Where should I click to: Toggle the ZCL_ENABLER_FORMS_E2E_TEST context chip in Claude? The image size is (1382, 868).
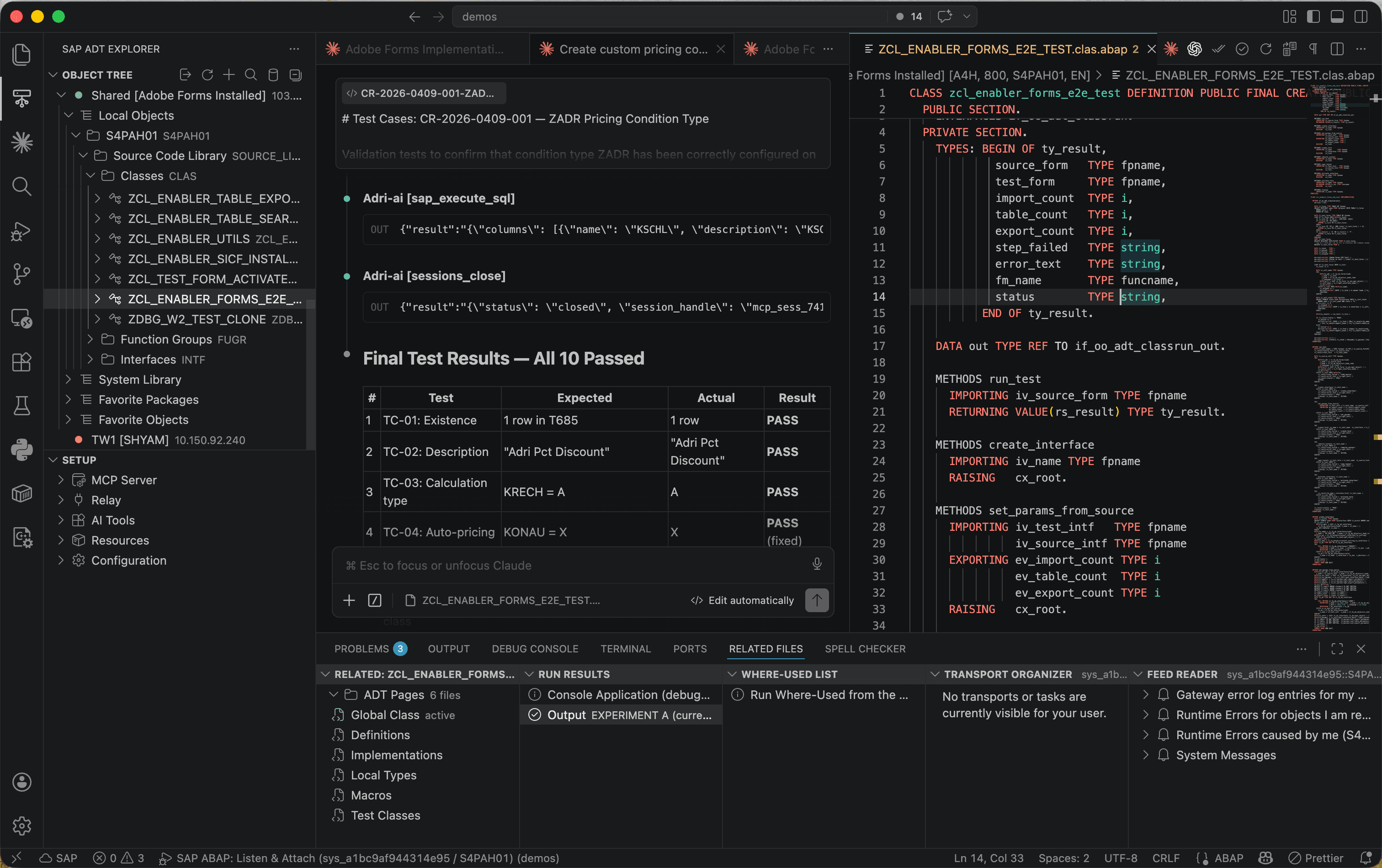[502, 600]
